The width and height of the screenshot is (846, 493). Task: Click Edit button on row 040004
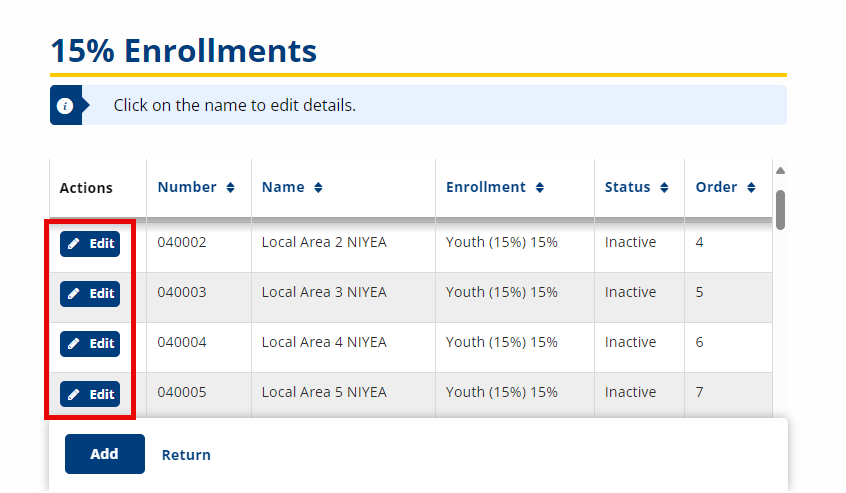[x=90, y=344]
